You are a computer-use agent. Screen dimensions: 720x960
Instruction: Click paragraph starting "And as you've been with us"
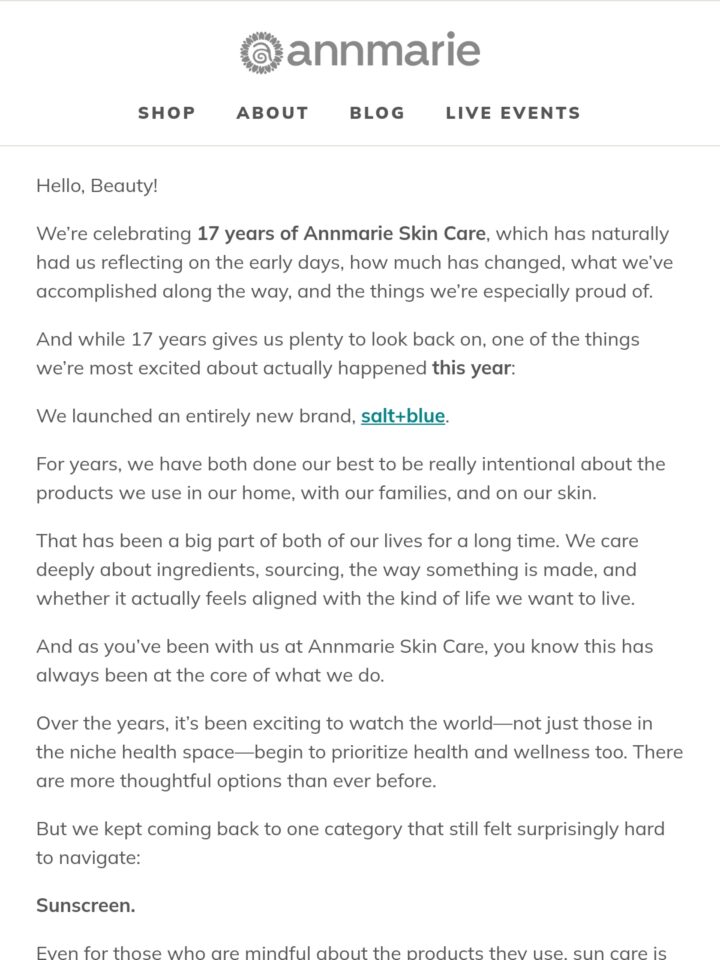pyautogui.click(x=345, y=661)
